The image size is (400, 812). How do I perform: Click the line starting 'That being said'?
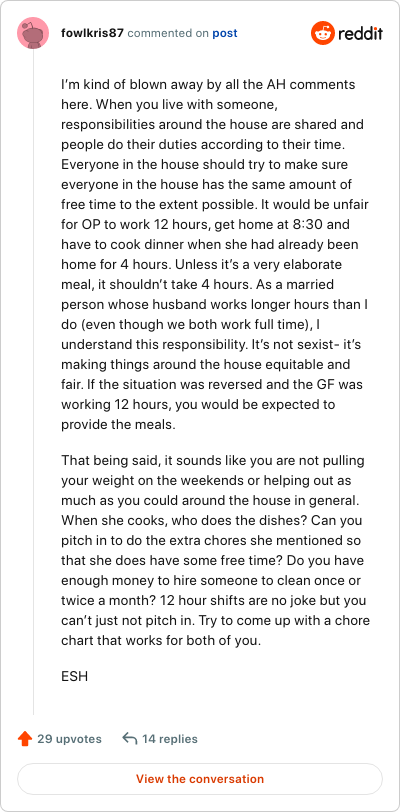click(x=213, y=461)
